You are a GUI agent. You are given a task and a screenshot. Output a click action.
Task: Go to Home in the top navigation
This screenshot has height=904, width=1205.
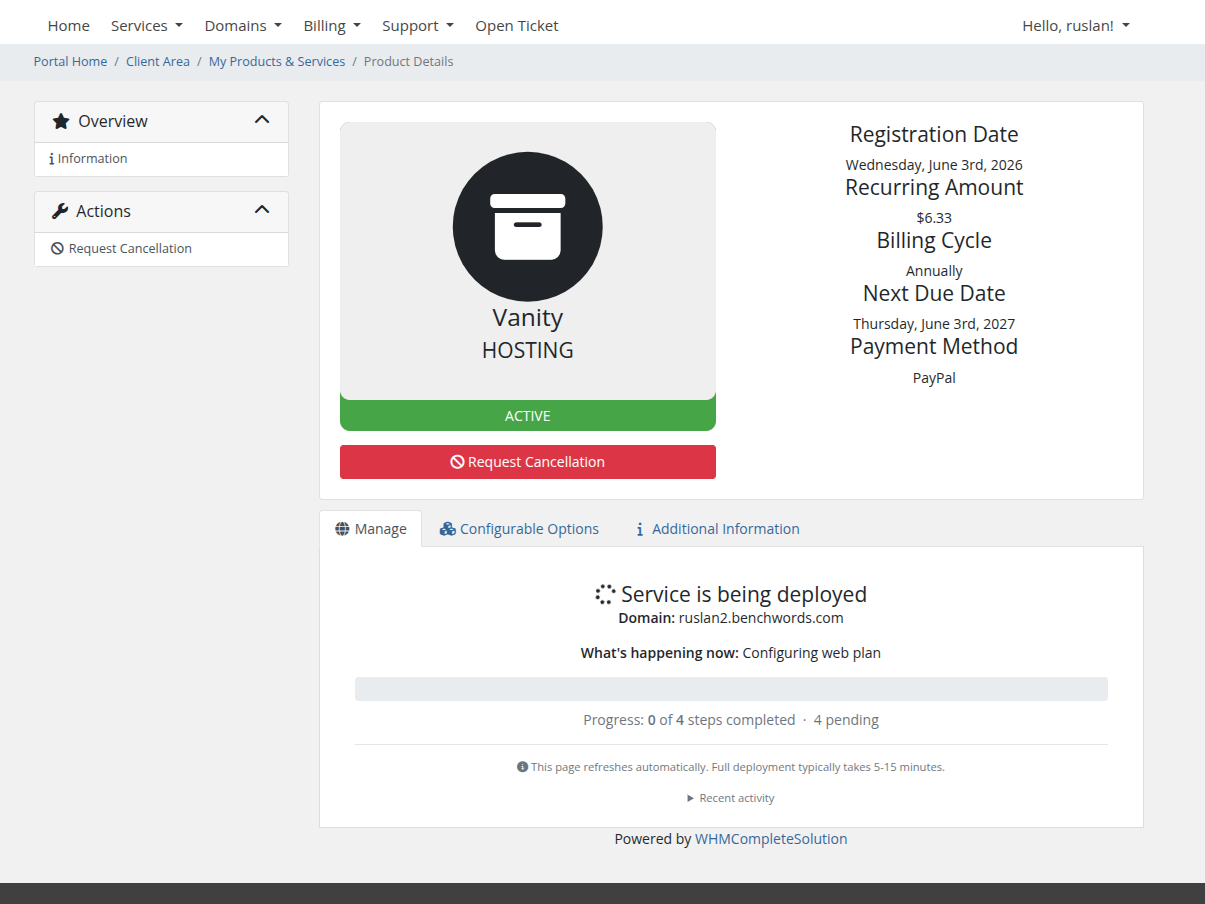point(69,26)
